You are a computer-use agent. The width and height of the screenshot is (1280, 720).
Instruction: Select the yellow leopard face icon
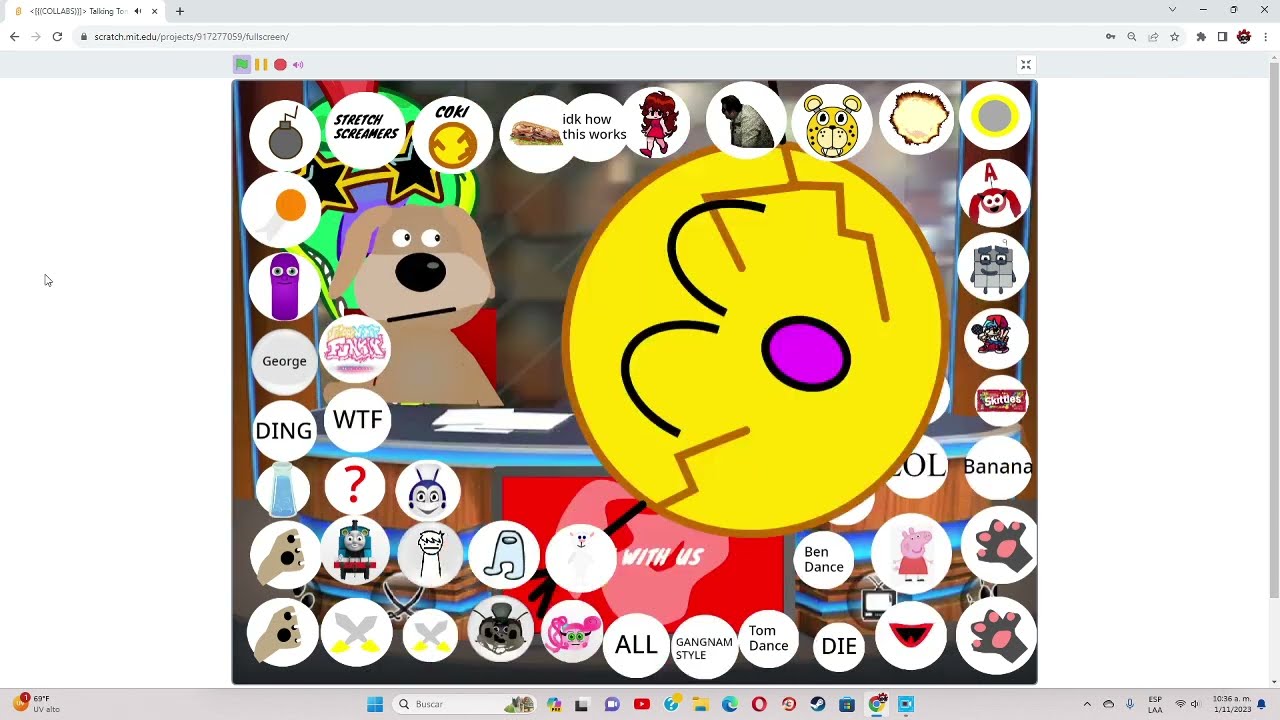click(833, 124)
